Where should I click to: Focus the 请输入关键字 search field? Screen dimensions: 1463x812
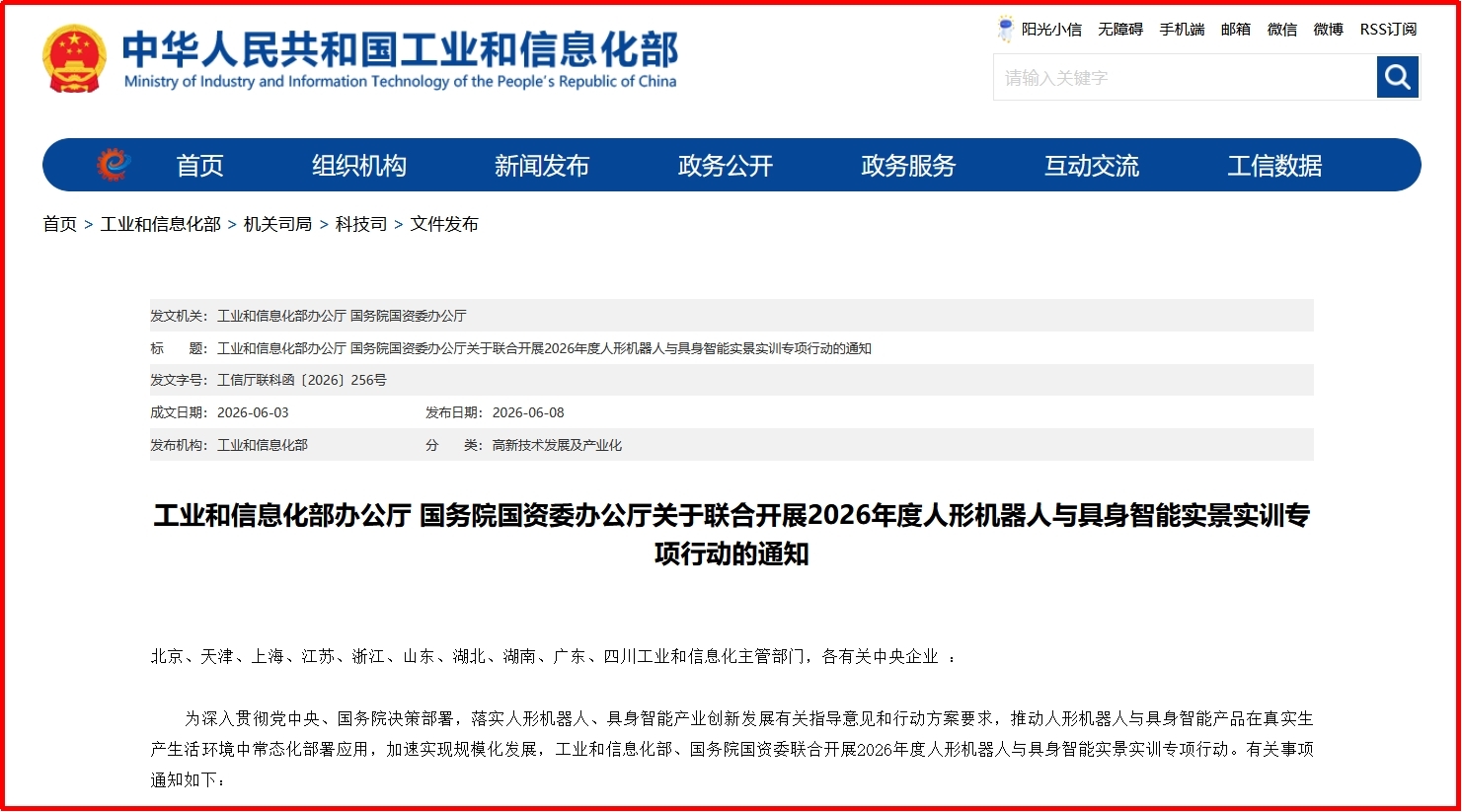click(1186, 77)
